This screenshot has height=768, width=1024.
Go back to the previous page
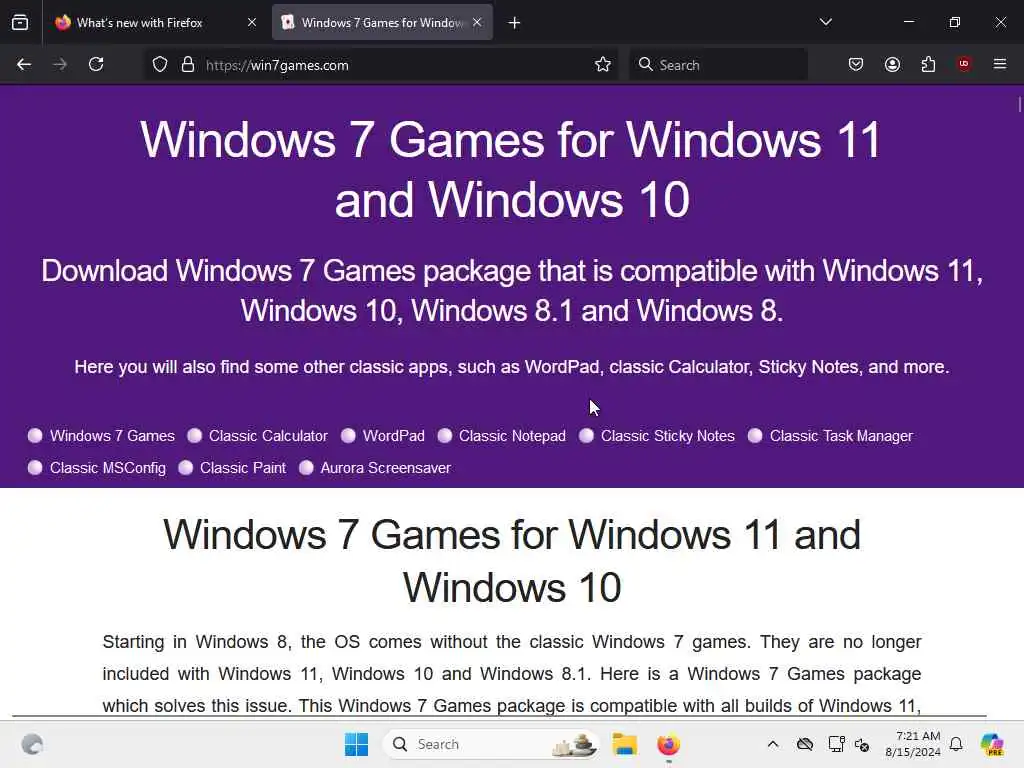(x=24, y=65)
